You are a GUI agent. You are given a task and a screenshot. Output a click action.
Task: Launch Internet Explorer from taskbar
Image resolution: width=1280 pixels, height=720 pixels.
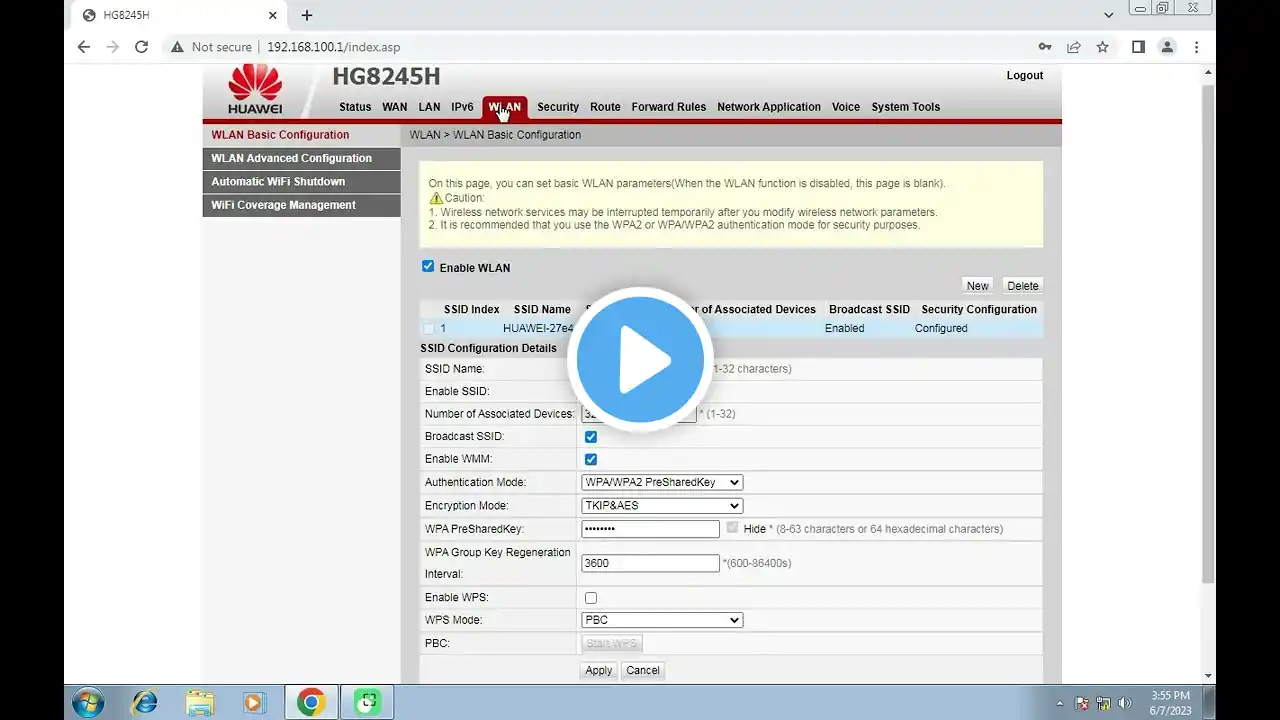click(145, 703)
